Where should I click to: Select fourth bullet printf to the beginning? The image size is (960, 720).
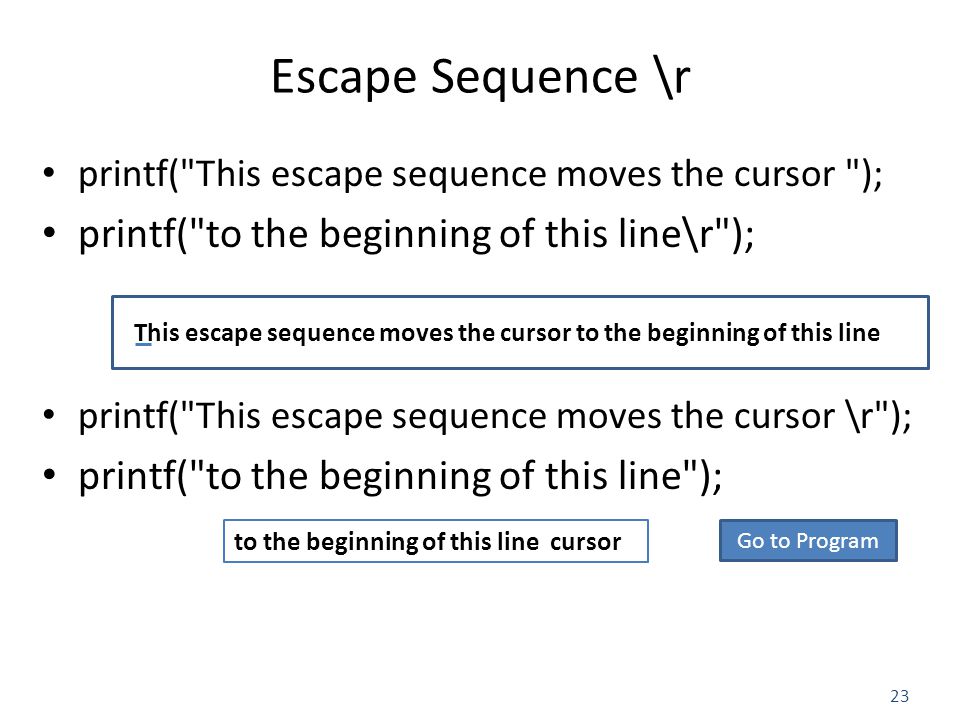point(400,476)
